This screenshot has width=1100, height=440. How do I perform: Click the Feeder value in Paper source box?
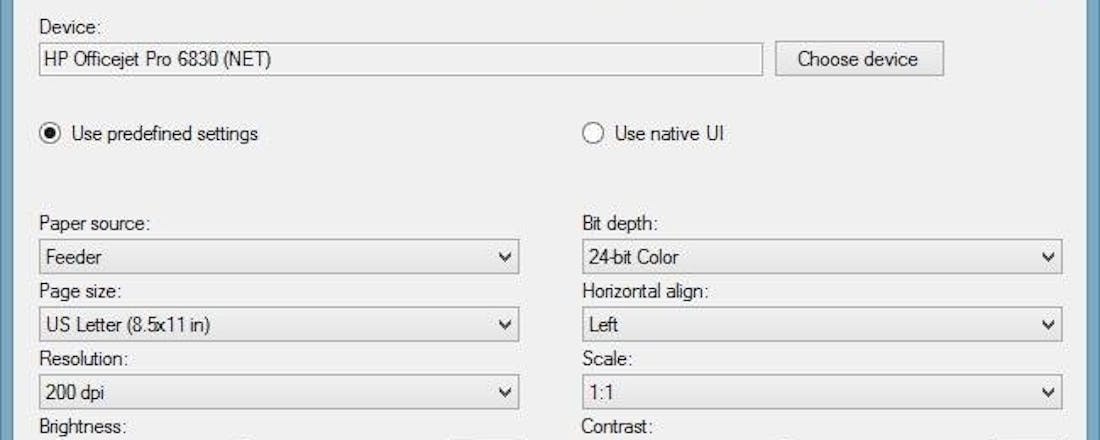point(74,257)
